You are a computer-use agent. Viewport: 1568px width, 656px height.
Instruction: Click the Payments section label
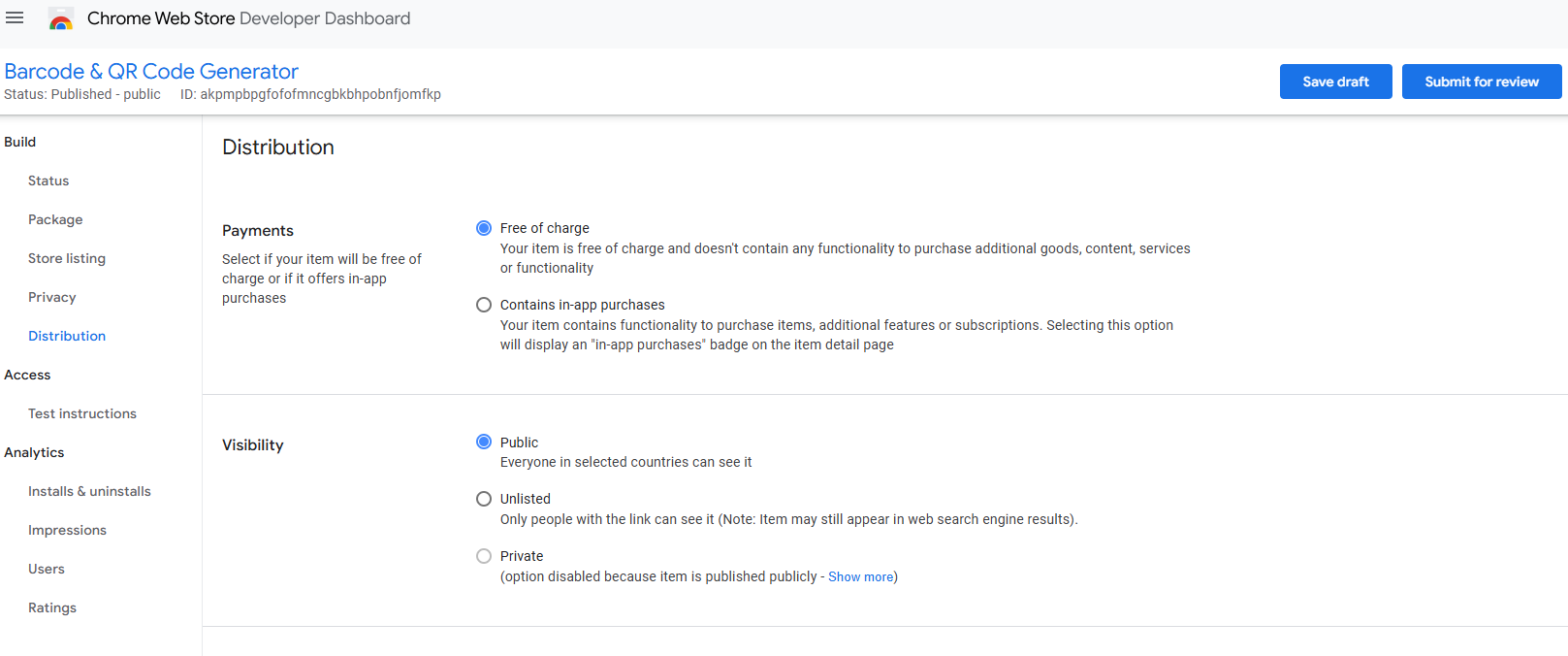(258, 231)
